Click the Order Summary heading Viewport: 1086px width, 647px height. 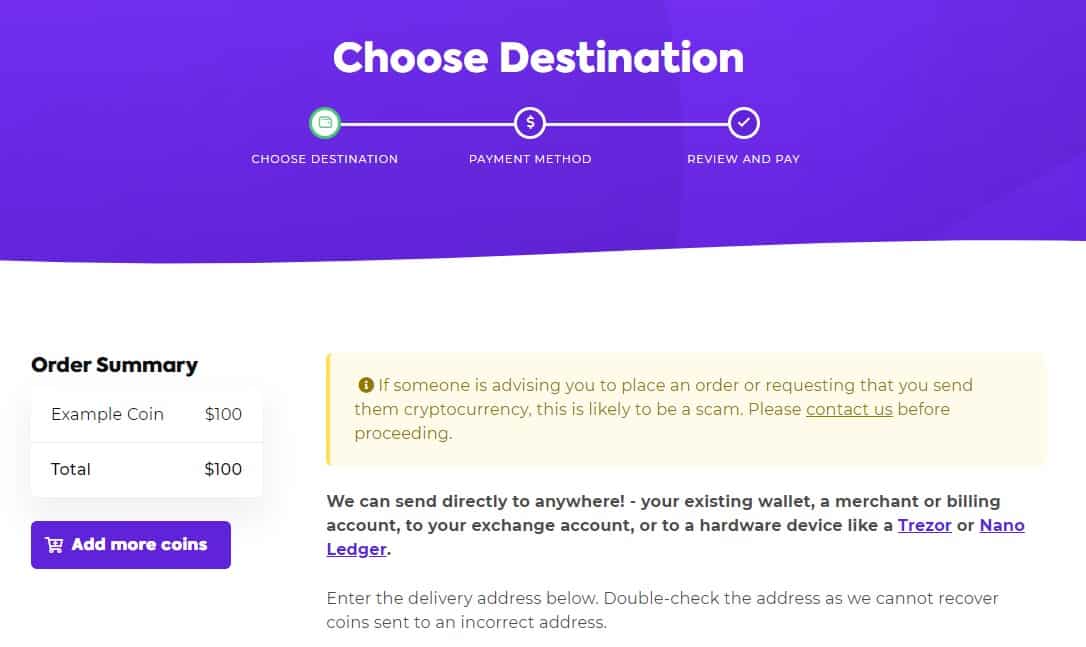113,365
